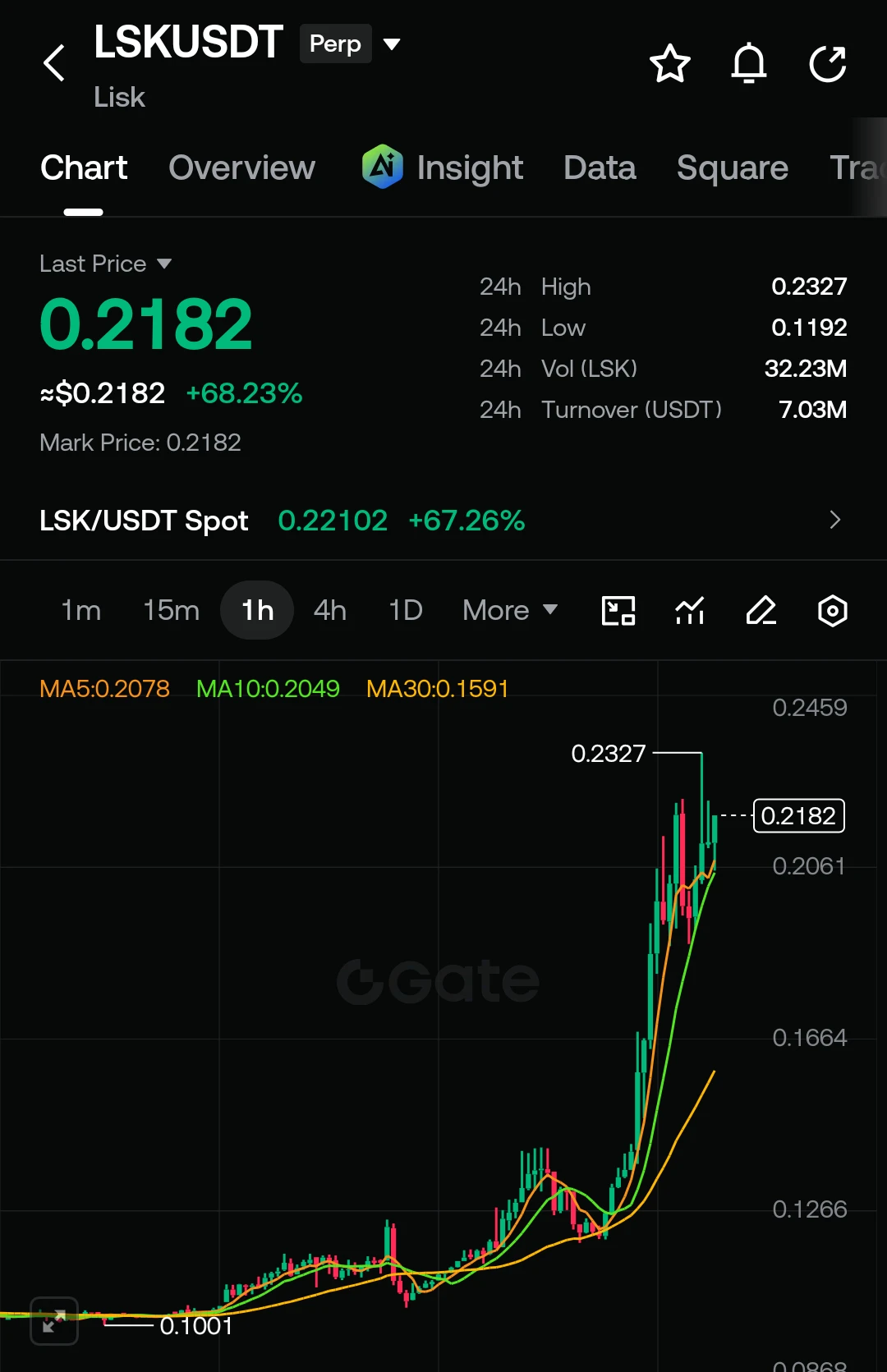Tap the spot price 0.22102
The height and width of the screenshot is (1372, 887).
[x=333, y=520]
